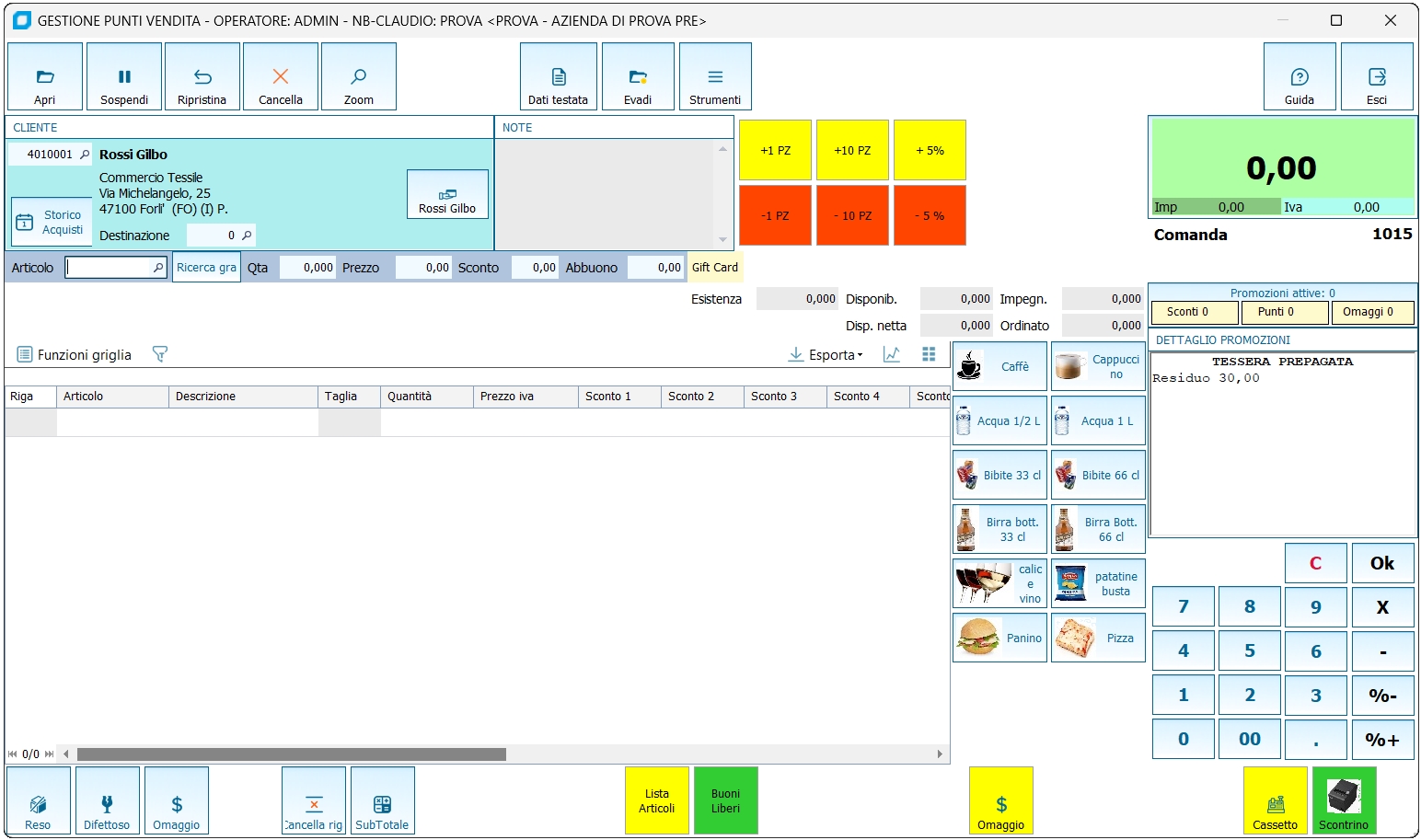Search customer code with magnifier icon
The width and height of the screenshot is (1421, 840).
pos(85,155)
